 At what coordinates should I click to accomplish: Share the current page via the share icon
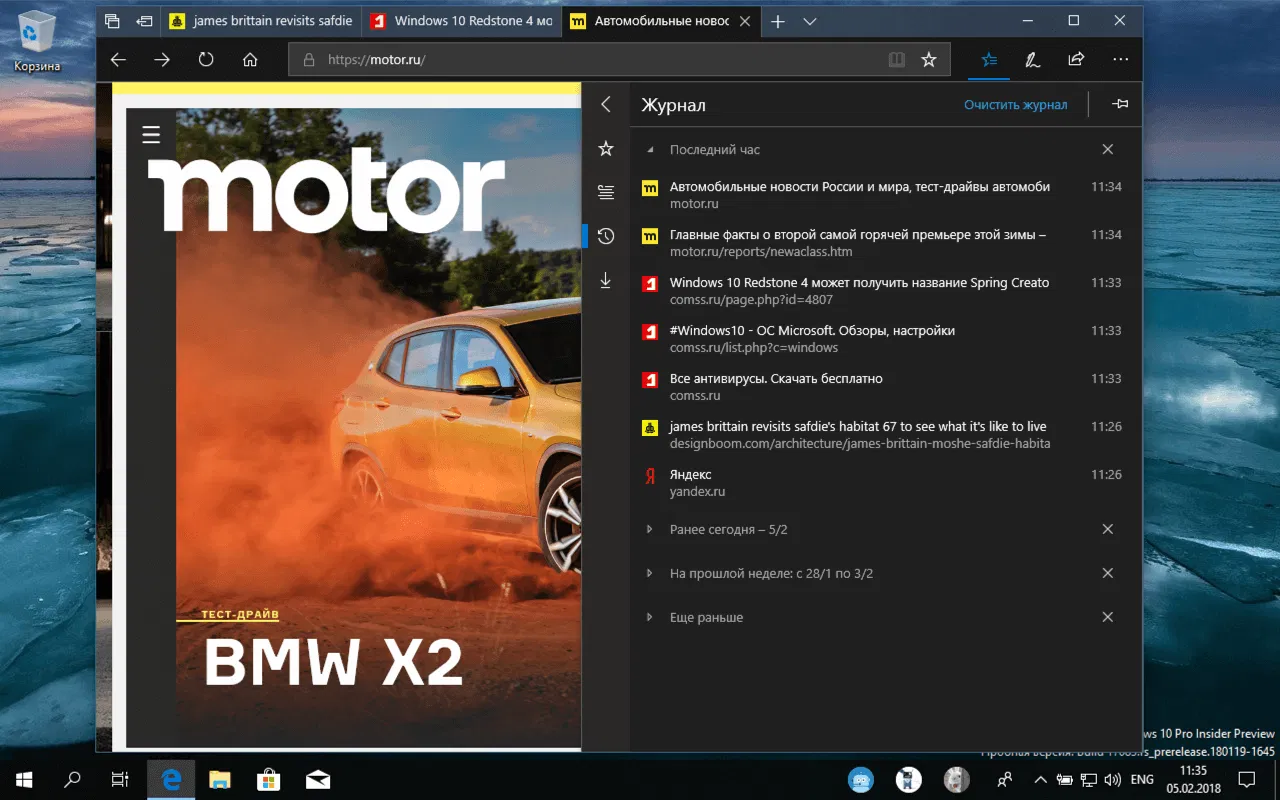[1076, 60]
